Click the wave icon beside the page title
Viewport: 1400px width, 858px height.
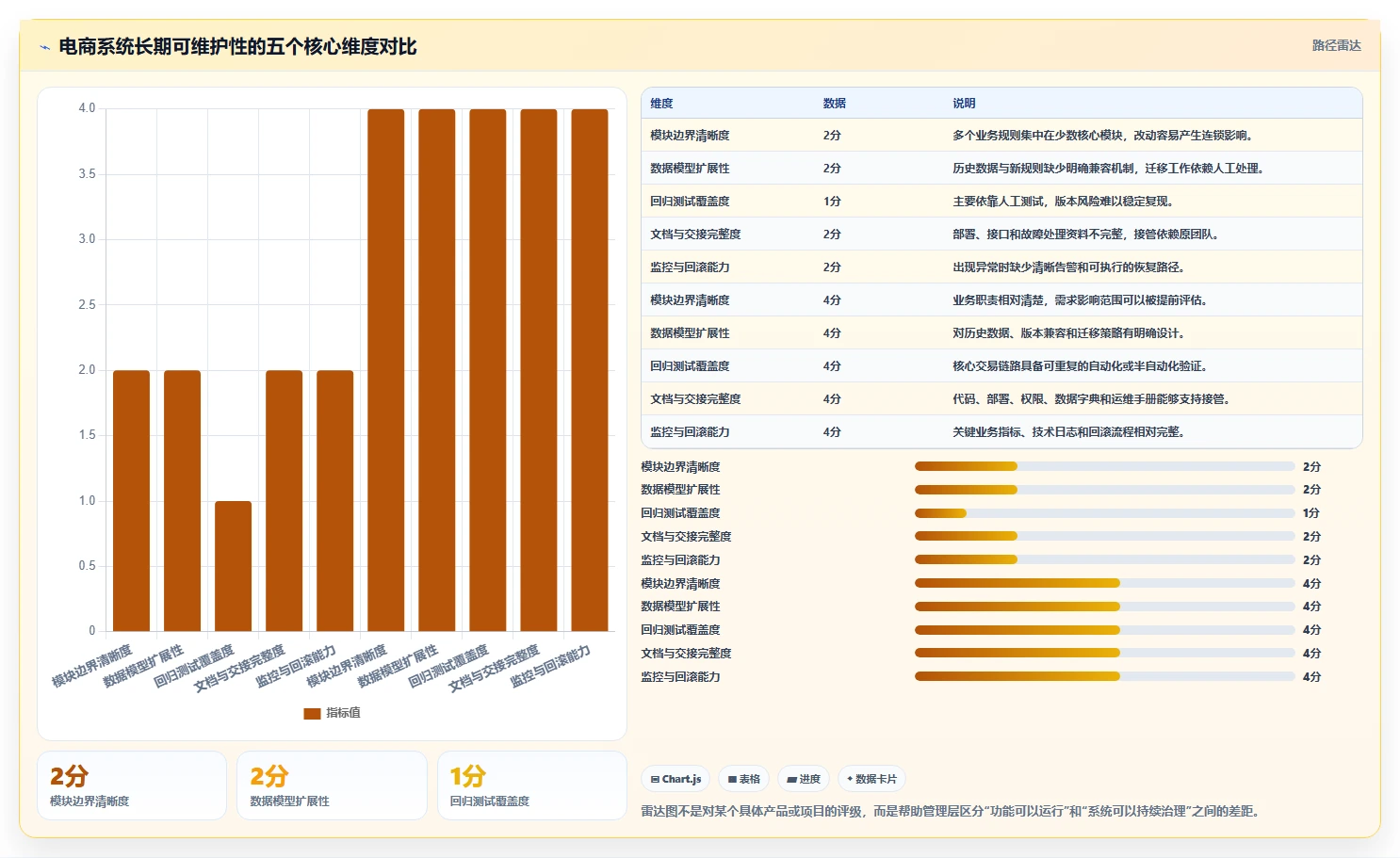coord(44,47)
